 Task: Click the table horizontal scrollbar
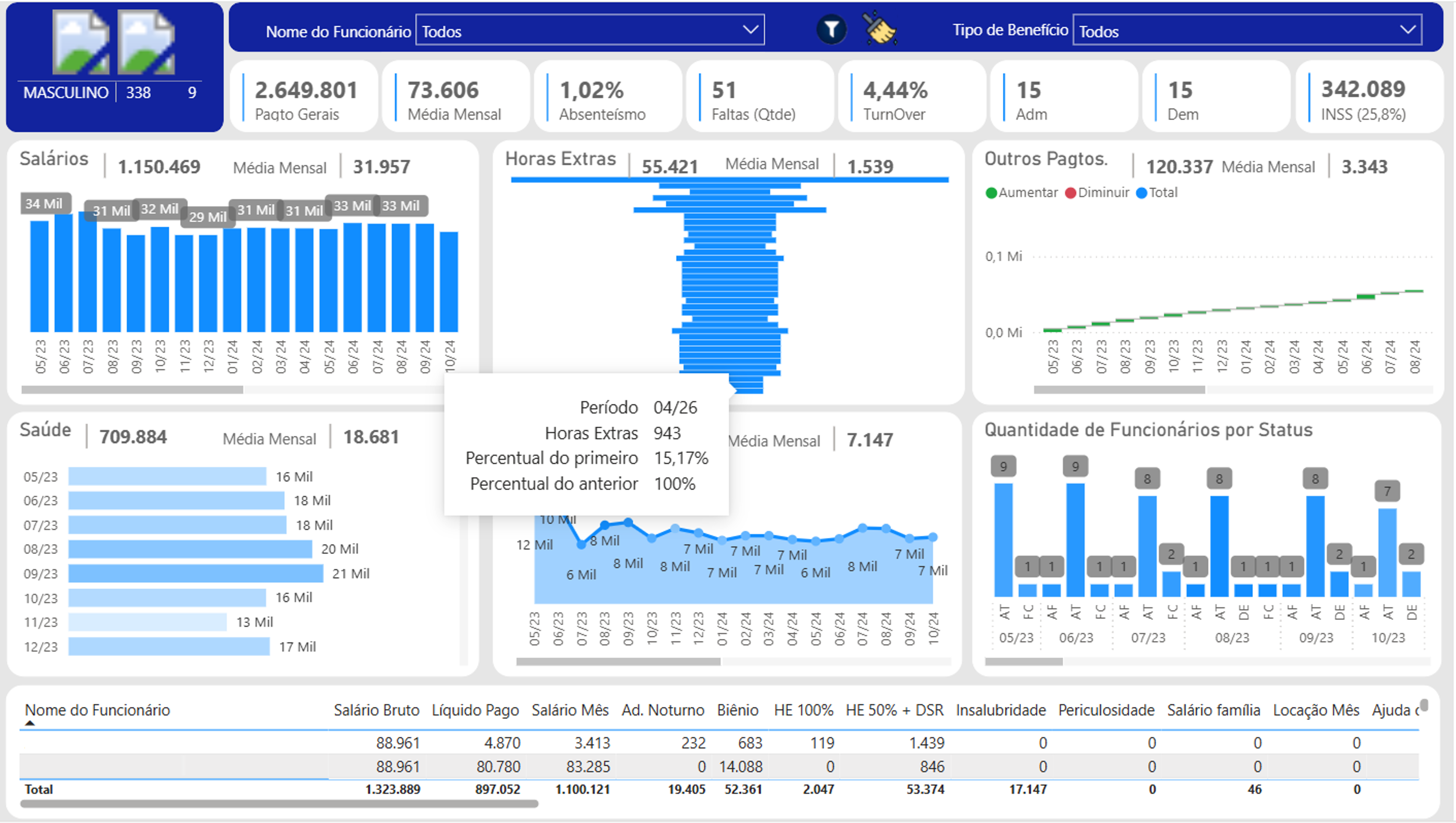[279, 804]
